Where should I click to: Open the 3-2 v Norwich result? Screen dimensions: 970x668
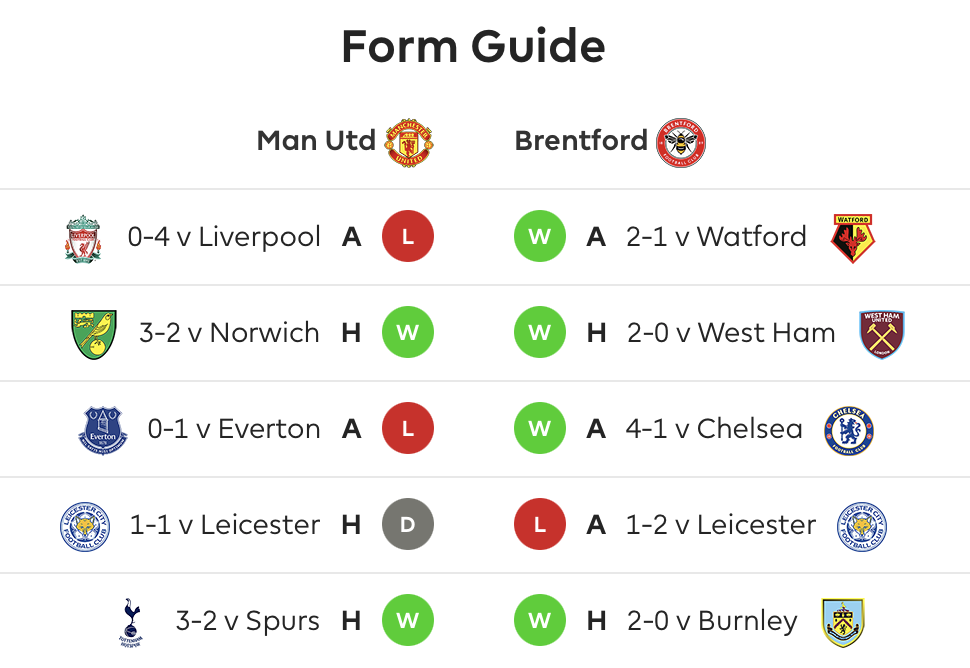pos(229,333)
